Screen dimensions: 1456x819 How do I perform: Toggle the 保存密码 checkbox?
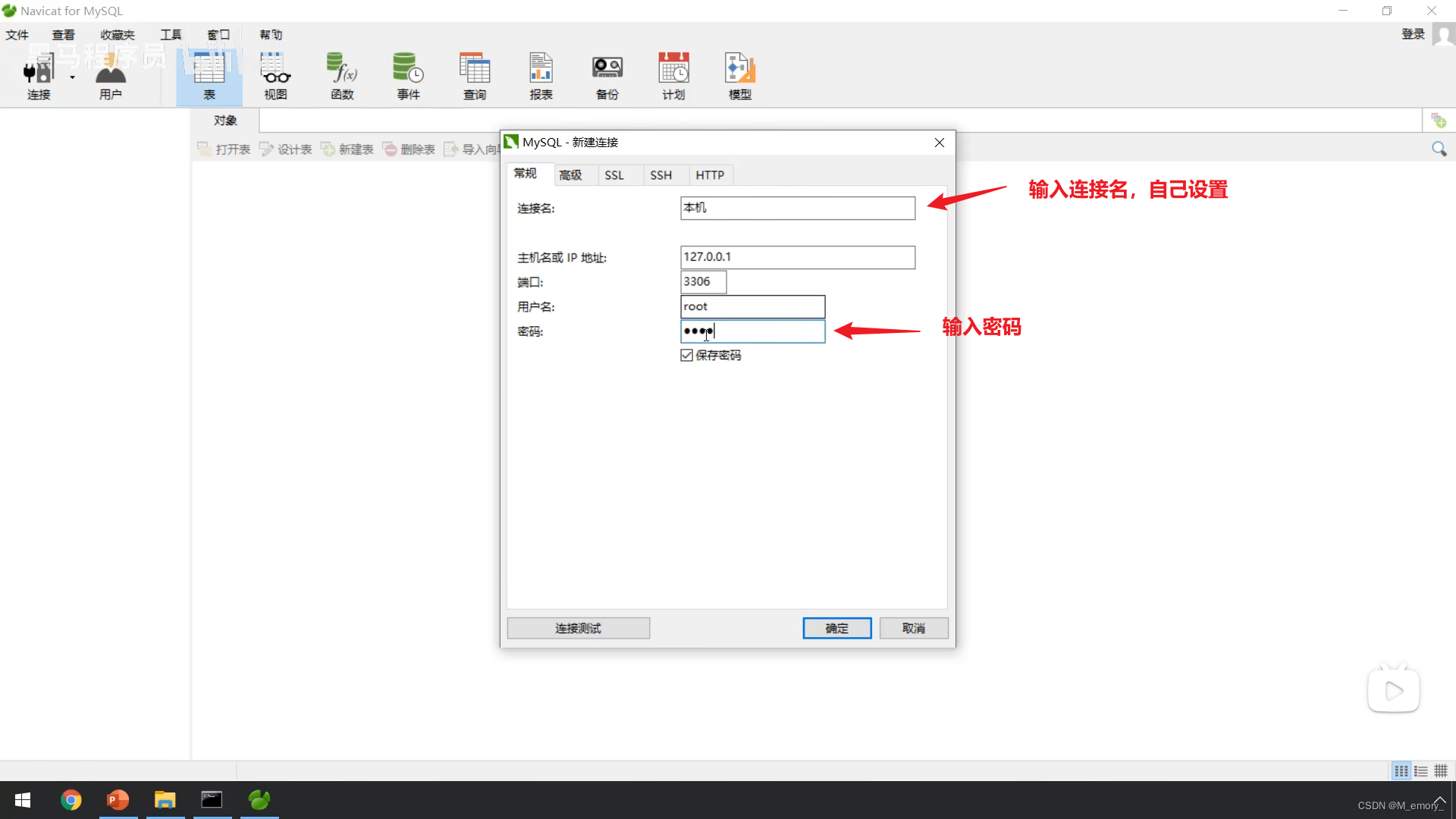687,355
